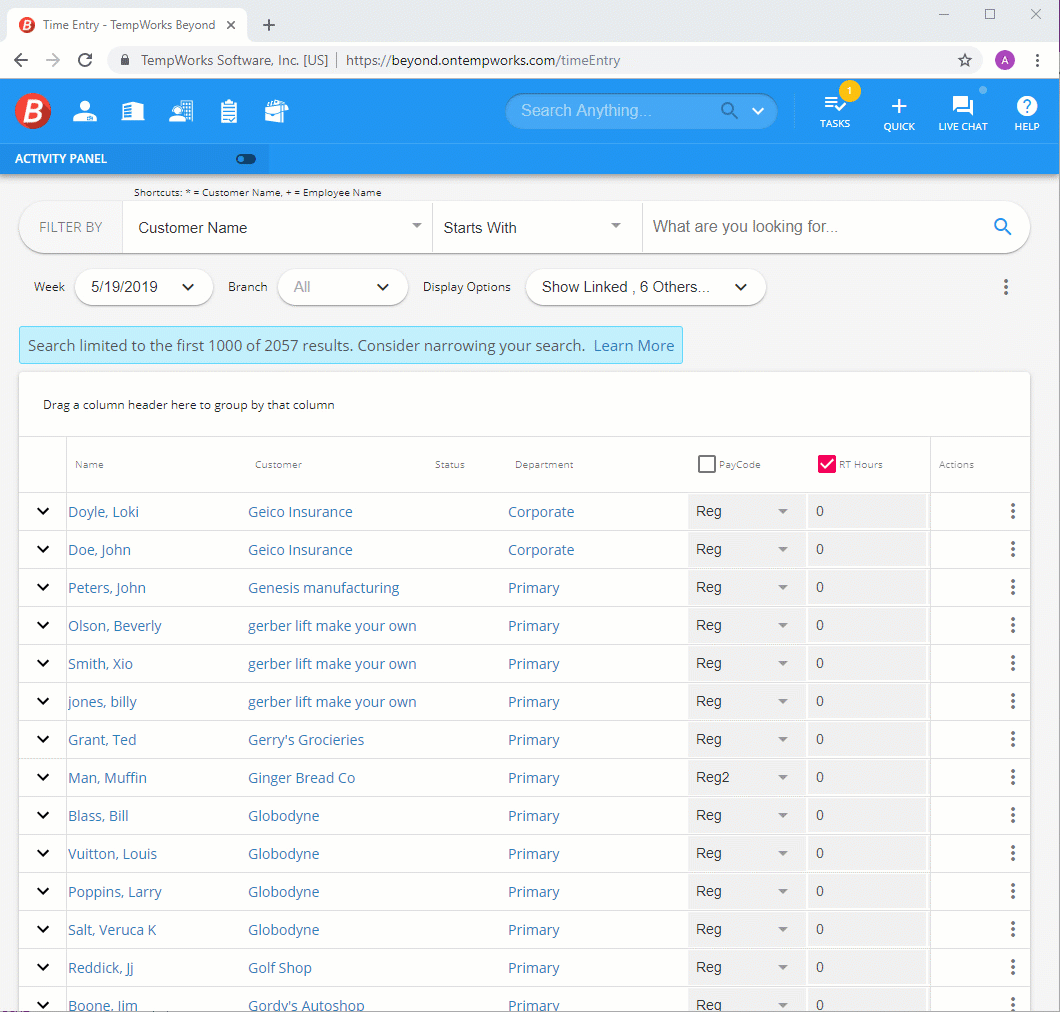Bookmark page with the star icon
This screenshot has width=1060, height=1012.
(x=965, y=60)
